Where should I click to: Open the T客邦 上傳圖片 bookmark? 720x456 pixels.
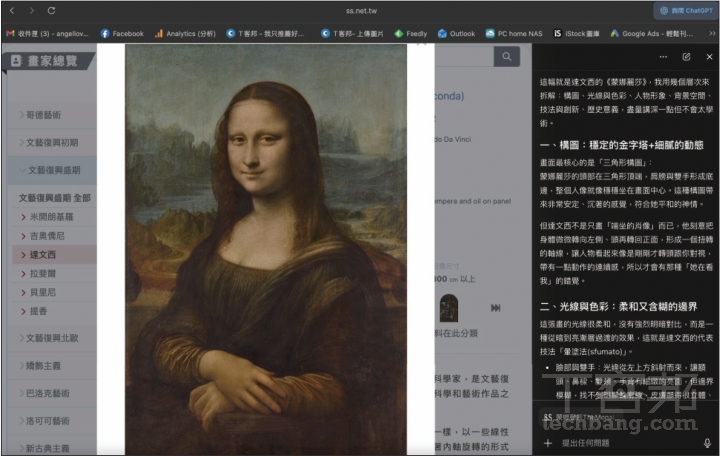(x=352, y=34)
